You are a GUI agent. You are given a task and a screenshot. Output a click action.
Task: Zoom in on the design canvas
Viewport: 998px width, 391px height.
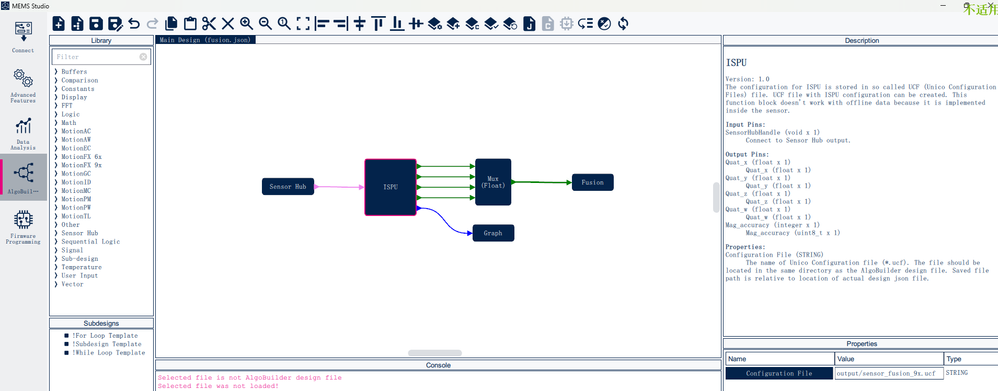pyautogui.click(x=246, y=24)
